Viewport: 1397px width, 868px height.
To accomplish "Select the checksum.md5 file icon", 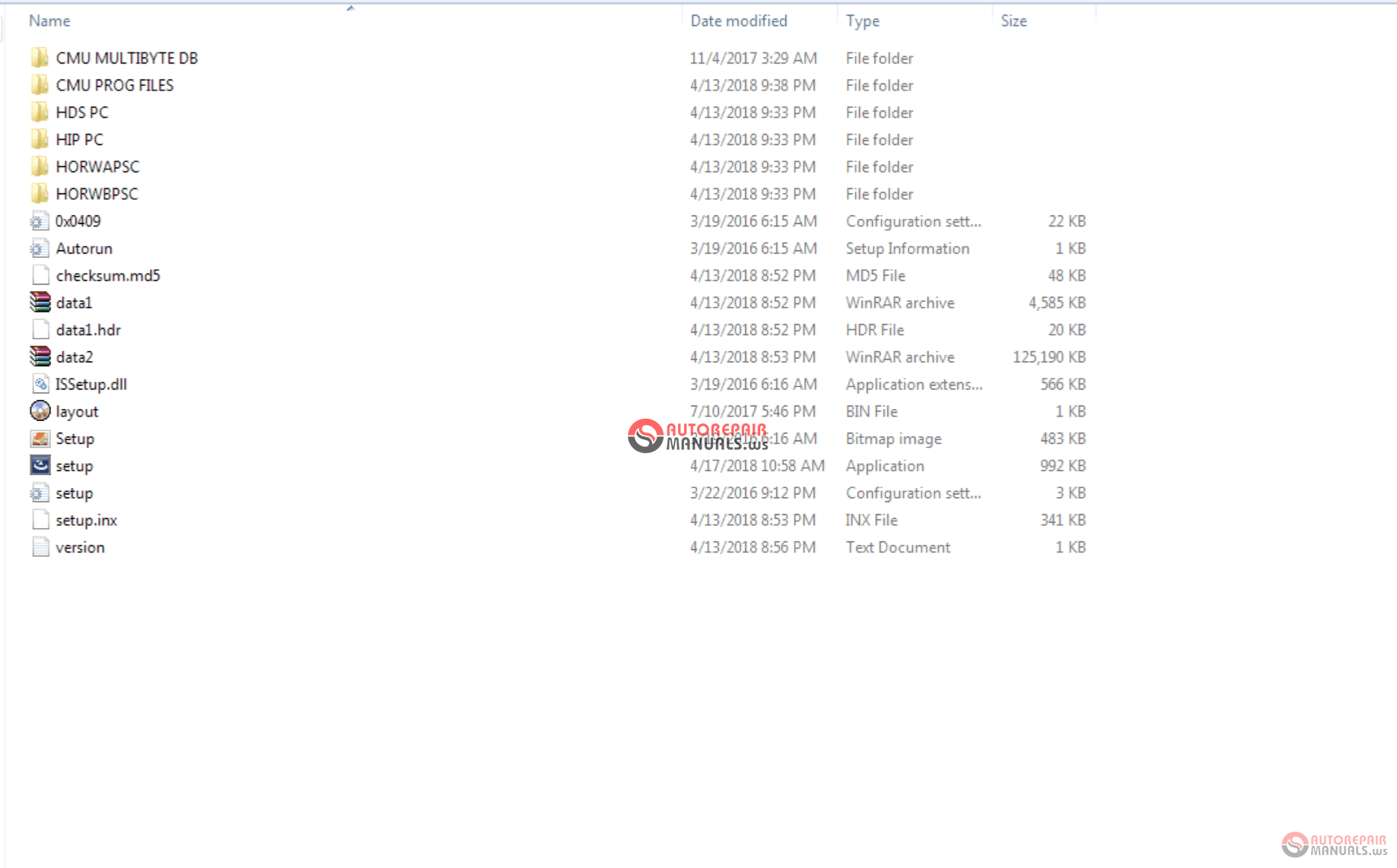I will pyautogui.click(x=40, y=275).
